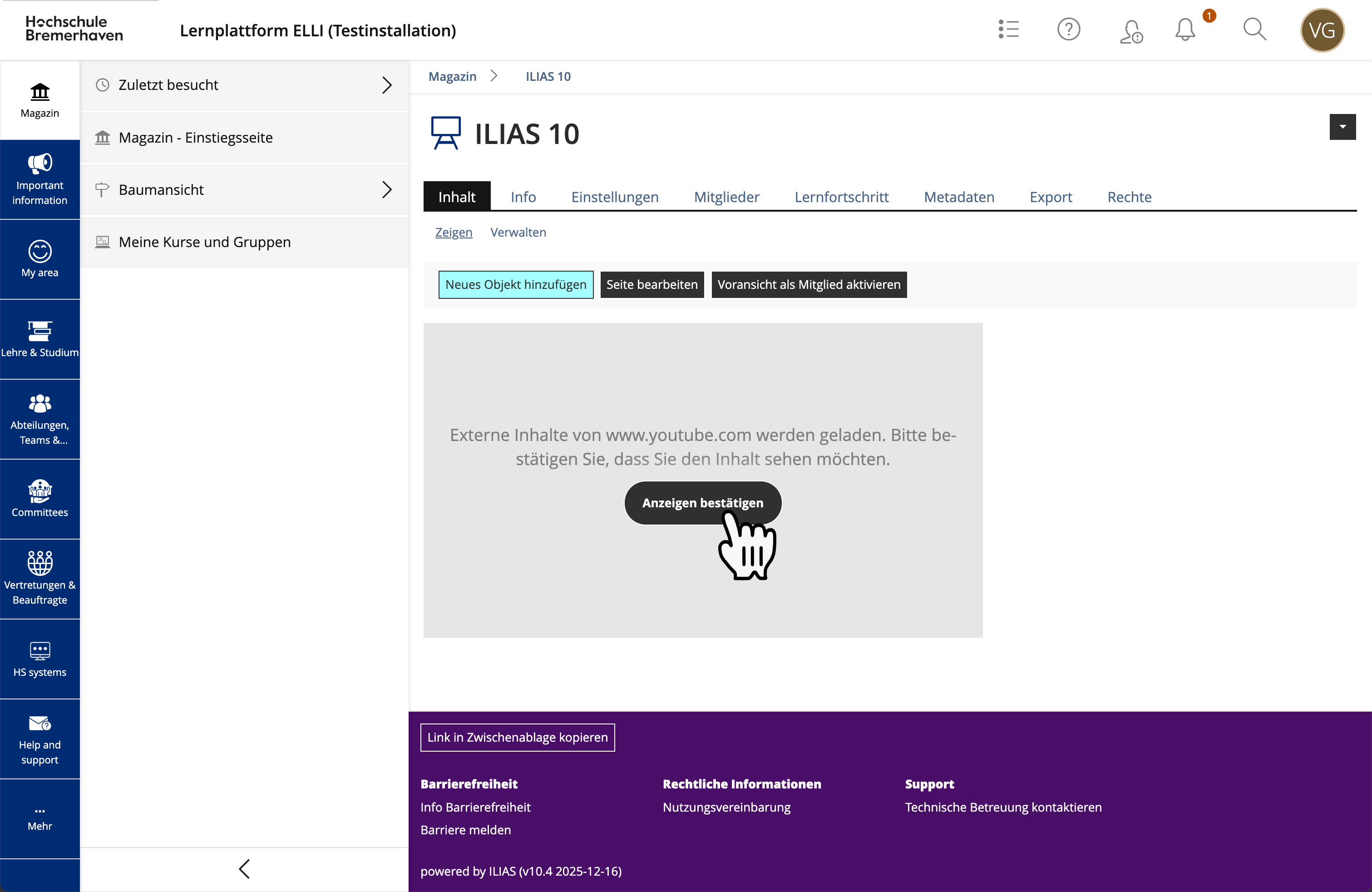Image resolution: width=1372 pixels, height=892 pixels.
Task: Open course actions dropdown arrow
Action: tap(1342, 127)
